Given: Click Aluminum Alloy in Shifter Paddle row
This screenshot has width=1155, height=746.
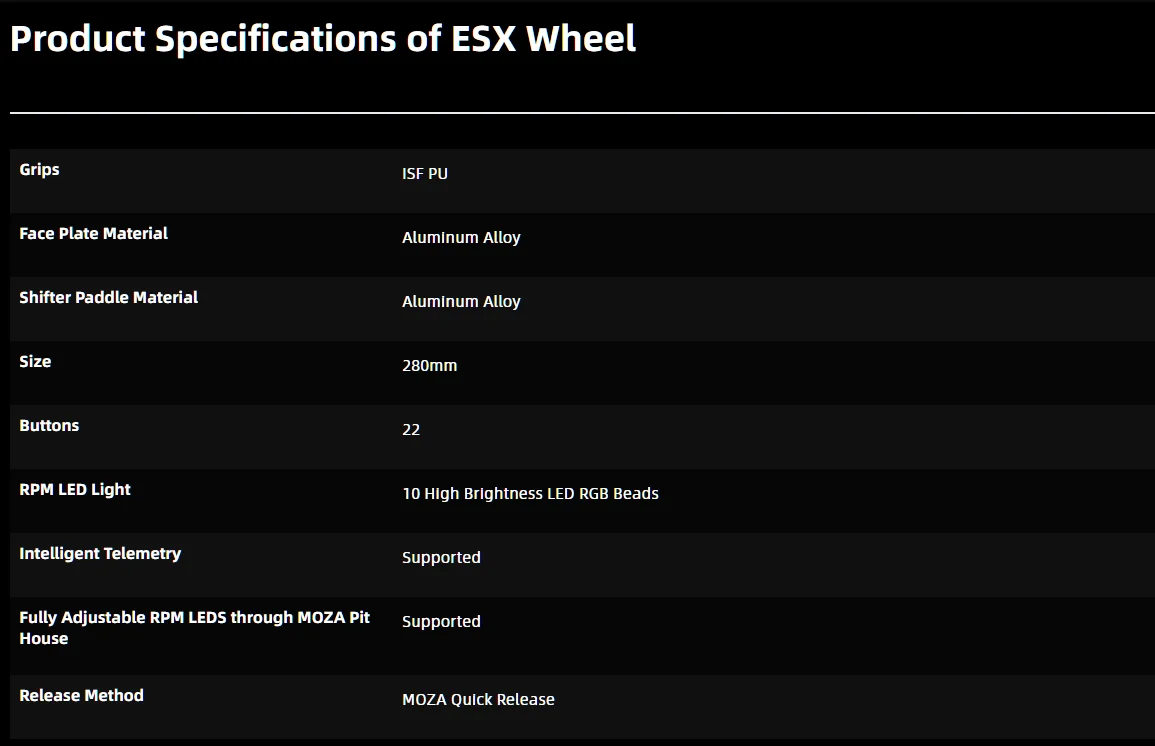Looking at the screenshot, I should [x=461, y=302].
